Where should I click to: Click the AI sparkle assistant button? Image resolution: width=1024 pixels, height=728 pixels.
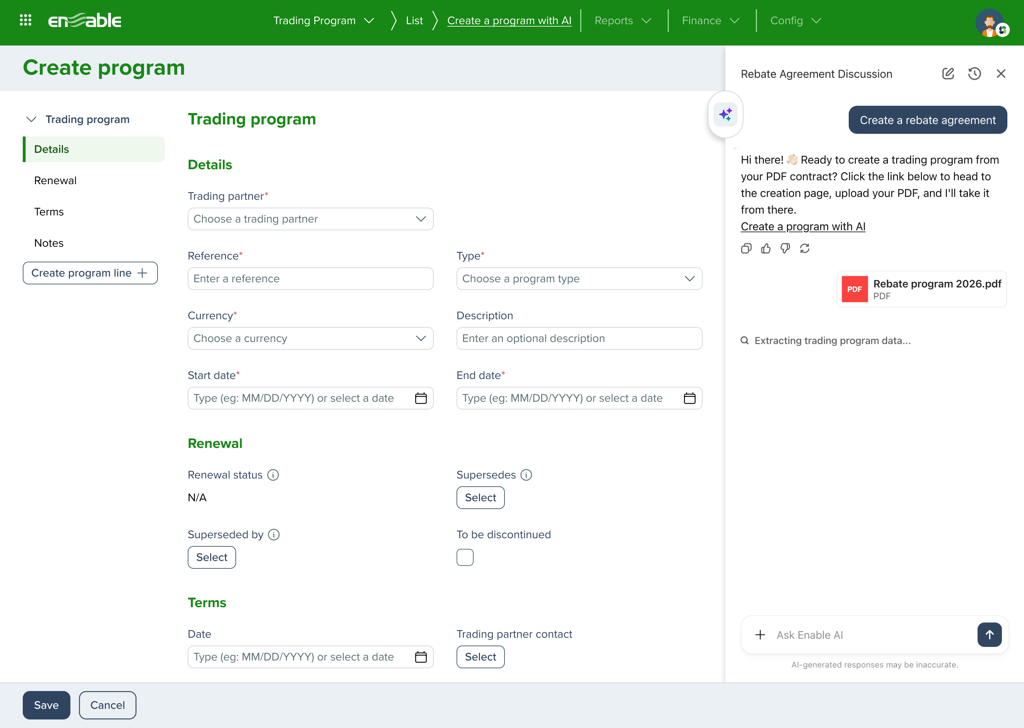(x=725, y=115)
